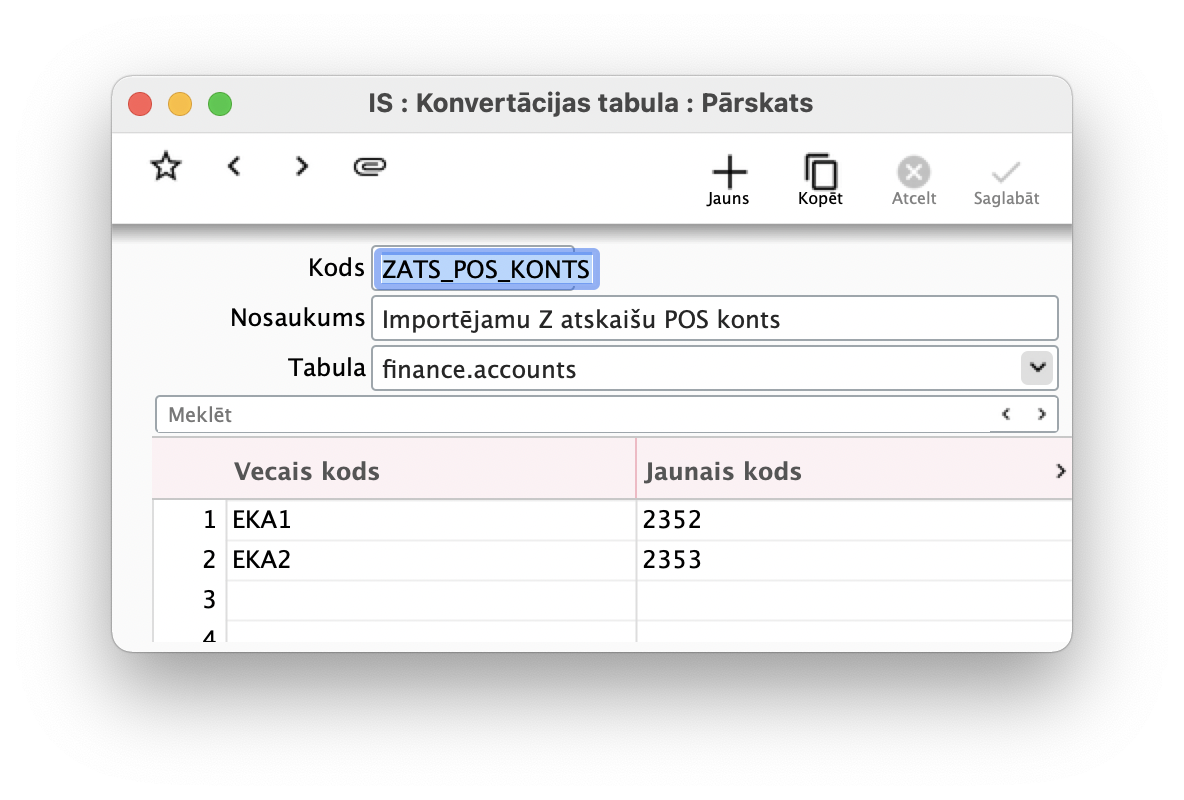Jump to previous search match arrow
This screenshot has height=800, width=1184.
pyautogui.click(x=1006, y=414)
